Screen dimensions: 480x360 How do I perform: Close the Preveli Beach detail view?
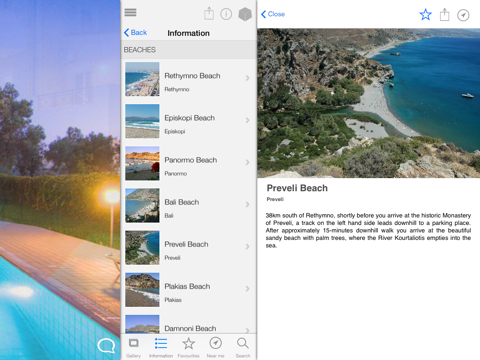(x=273, y=14)
